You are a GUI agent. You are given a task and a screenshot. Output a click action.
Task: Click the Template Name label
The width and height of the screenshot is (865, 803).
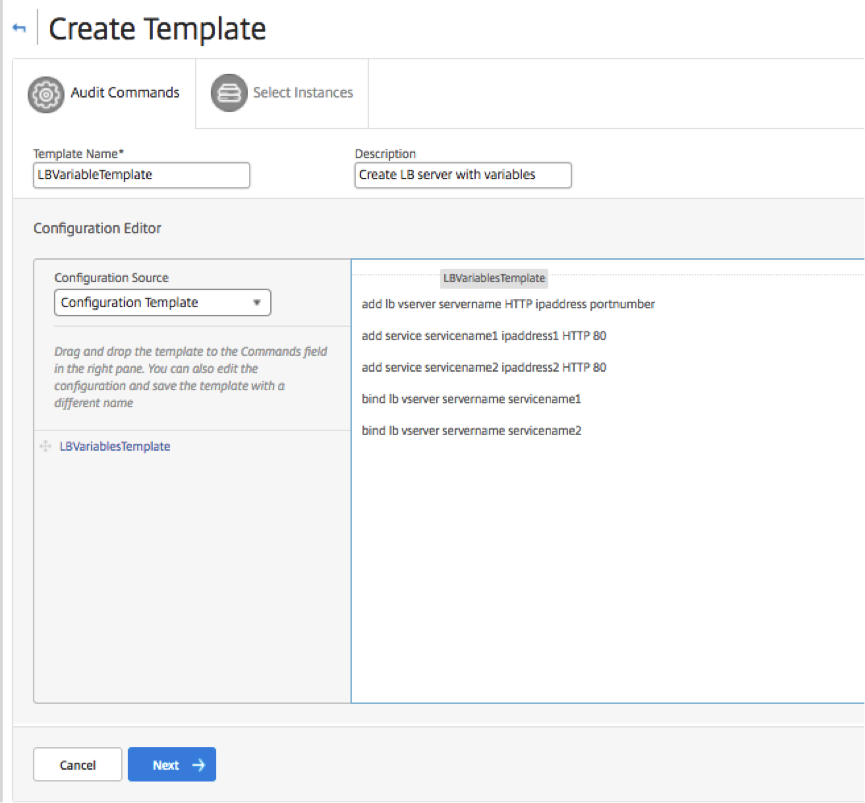point(78,154)
